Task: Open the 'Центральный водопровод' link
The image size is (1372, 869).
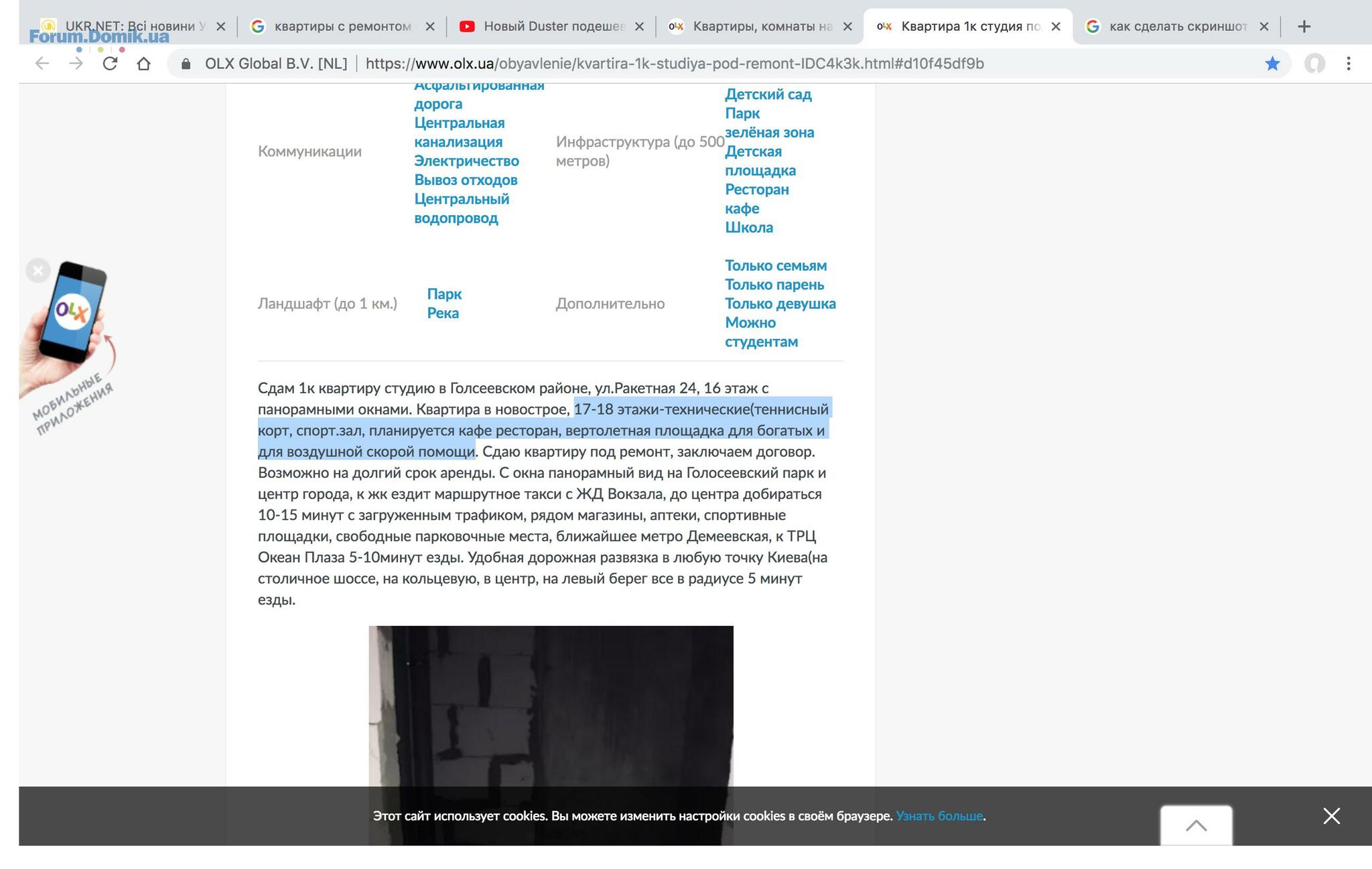Action: 462,208
